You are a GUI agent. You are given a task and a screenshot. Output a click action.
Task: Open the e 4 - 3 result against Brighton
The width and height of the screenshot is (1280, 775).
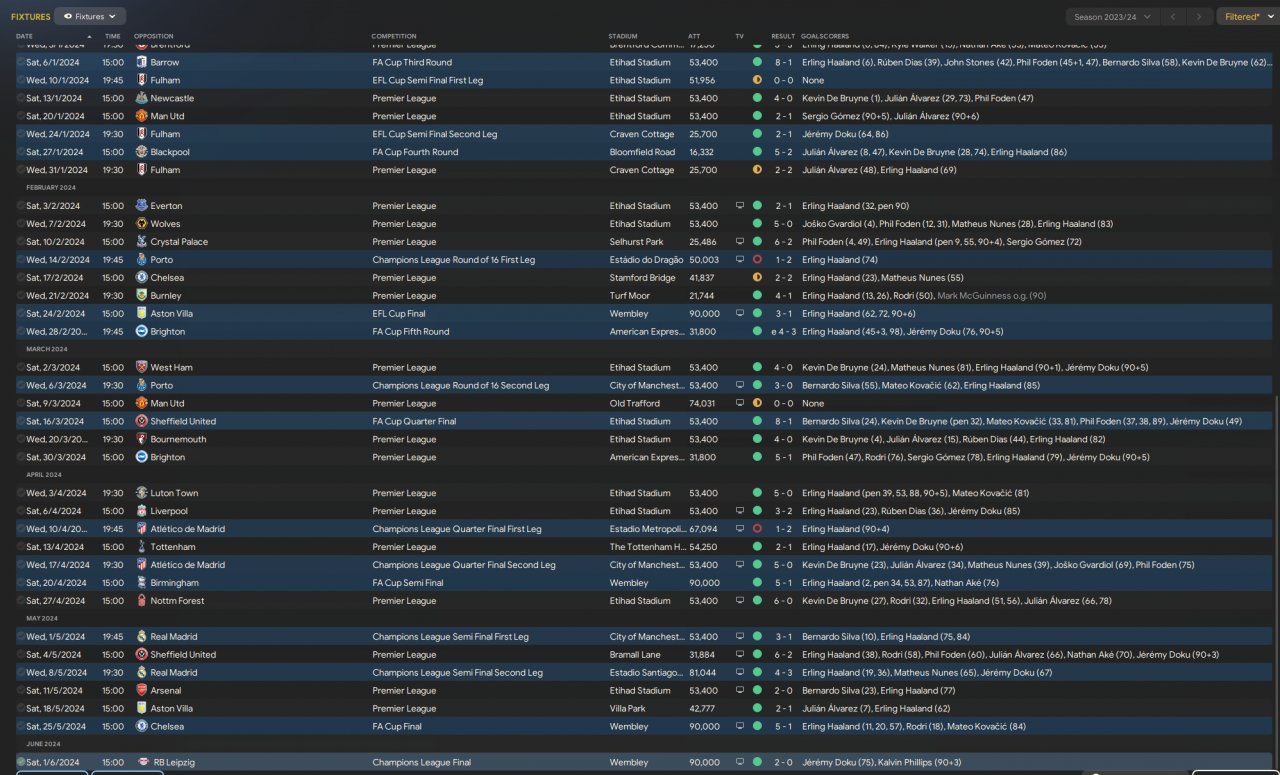click(x=782, y=332)
